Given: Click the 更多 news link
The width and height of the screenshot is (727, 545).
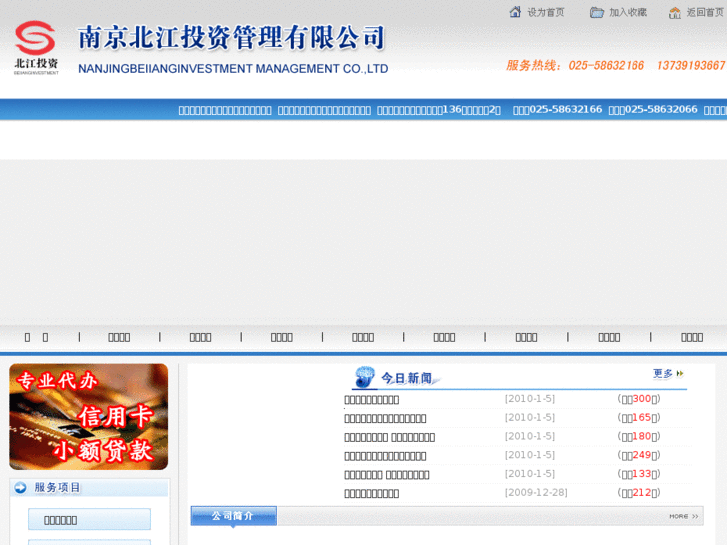Looking at the screenshot, I should [663, 373].
